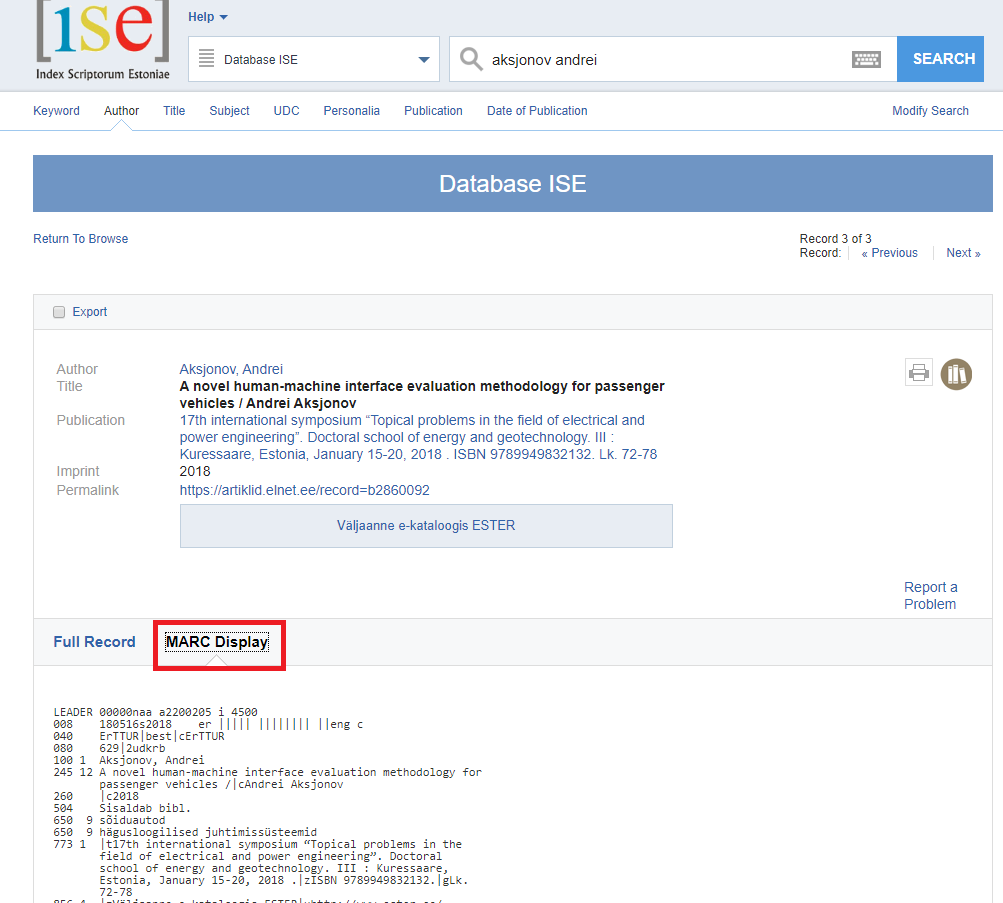Open the 17th international symposium publication link
The width and height of the screenshot is (1003, 903).
coord(418,437)
